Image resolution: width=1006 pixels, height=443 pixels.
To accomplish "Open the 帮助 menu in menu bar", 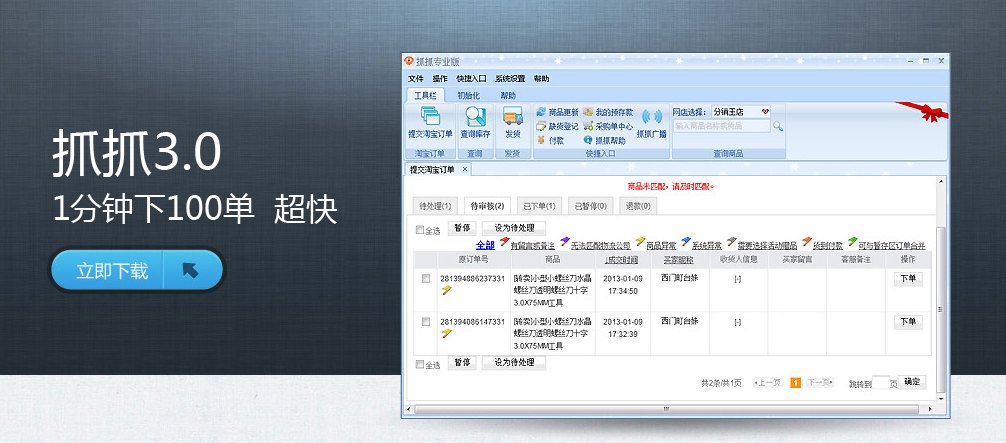I will click(x=541, y=79).
